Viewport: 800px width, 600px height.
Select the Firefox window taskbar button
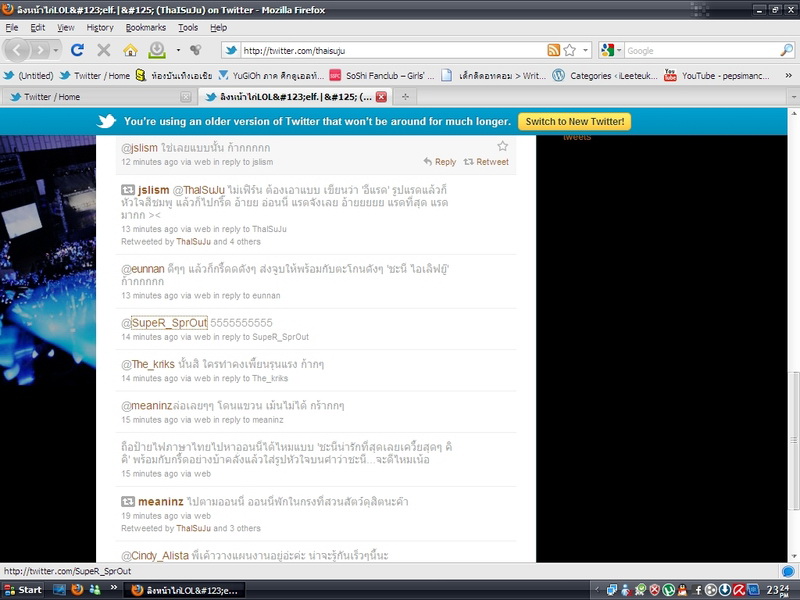pos(185,590)
